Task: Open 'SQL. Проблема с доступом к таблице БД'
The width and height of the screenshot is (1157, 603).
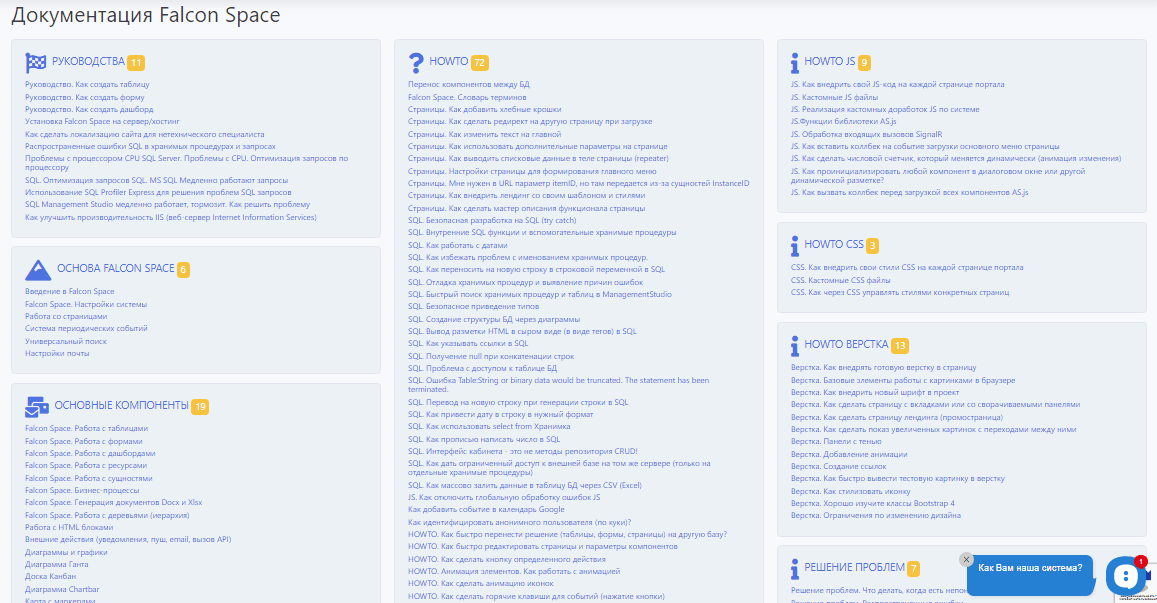Action: [483, 368]
